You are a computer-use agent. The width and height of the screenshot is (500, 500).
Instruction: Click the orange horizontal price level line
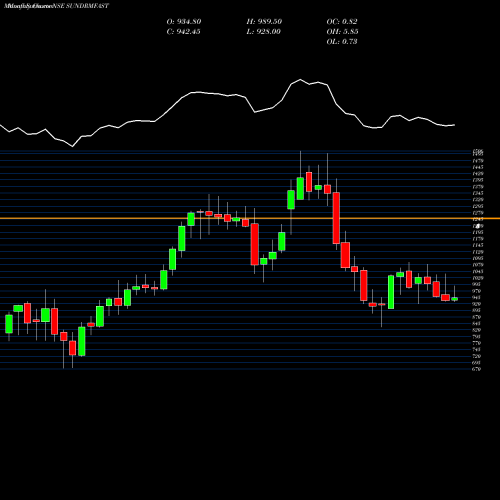click(250, 219)
